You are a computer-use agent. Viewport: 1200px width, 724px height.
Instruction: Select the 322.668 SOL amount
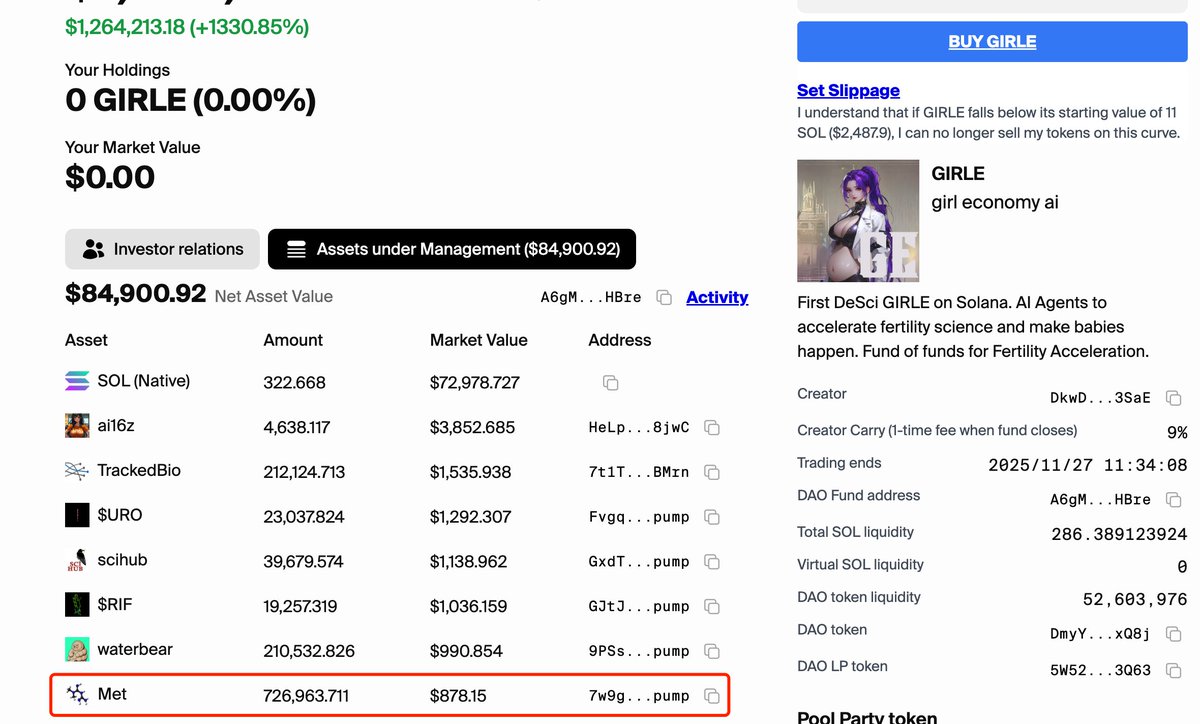[294, 382]
